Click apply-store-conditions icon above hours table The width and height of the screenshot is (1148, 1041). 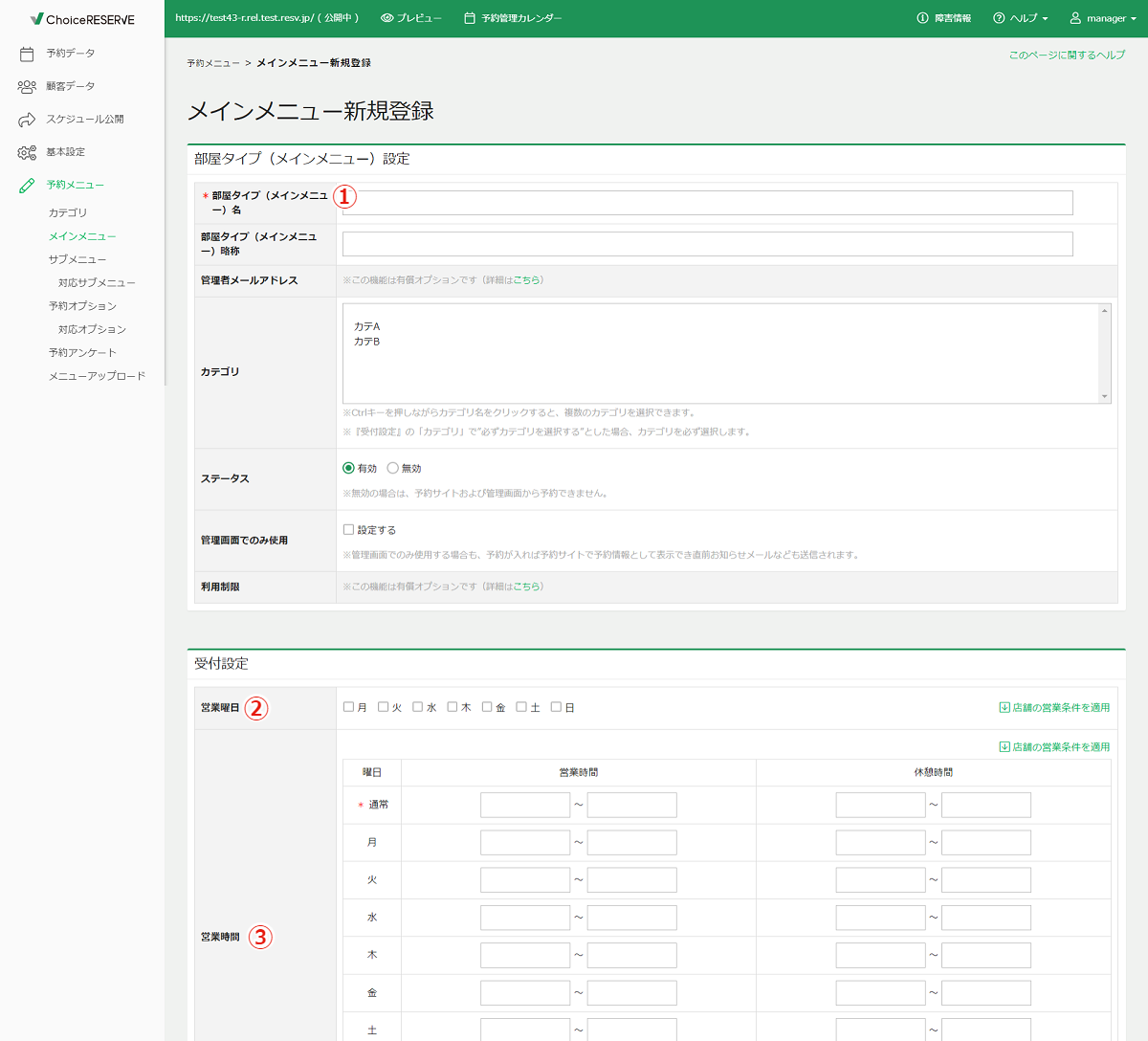1004,747
